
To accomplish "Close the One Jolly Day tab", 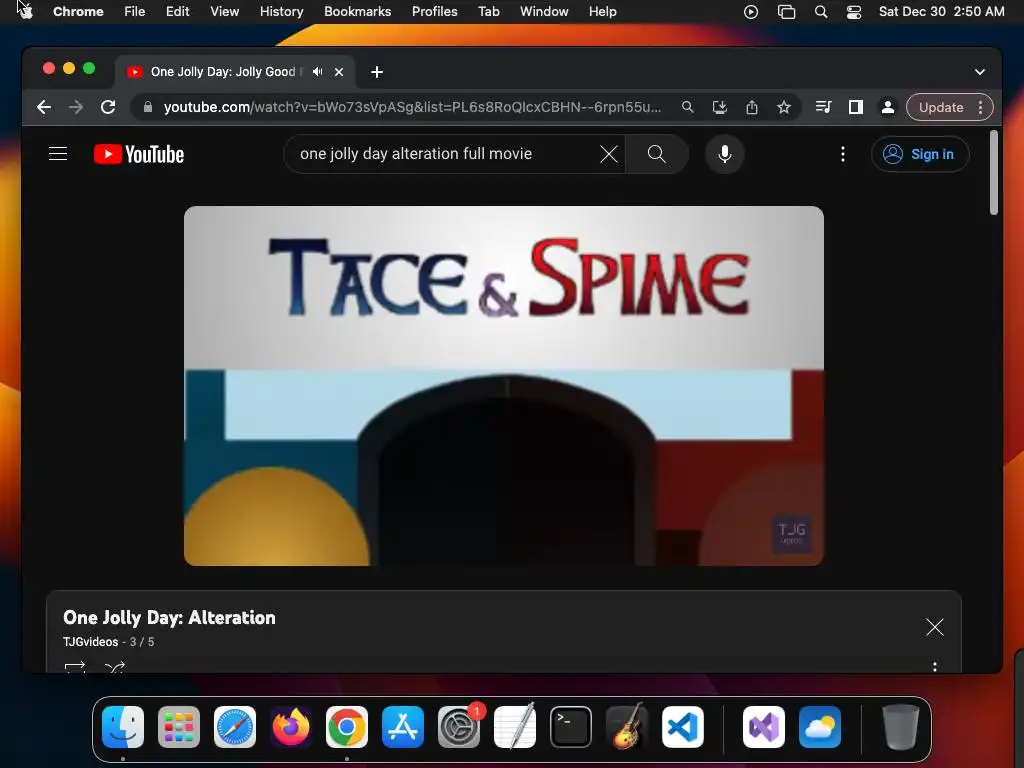I will (339, 72).
